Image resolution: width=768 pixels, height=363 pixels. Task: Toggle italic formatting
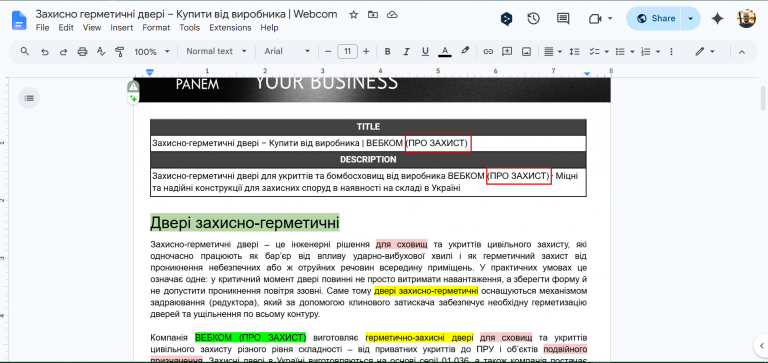(406, 51)
